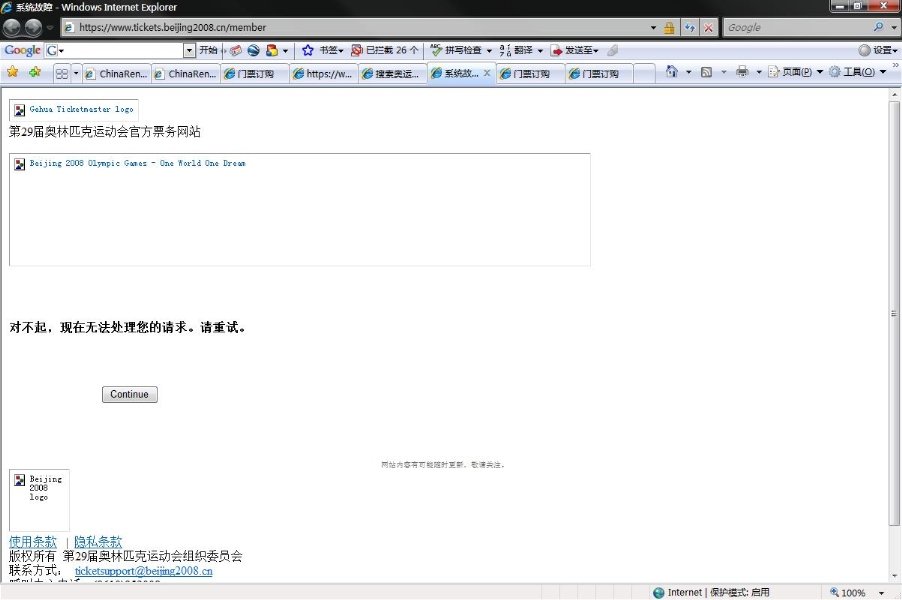Open the 设置 settings menu

pos(878,50)
